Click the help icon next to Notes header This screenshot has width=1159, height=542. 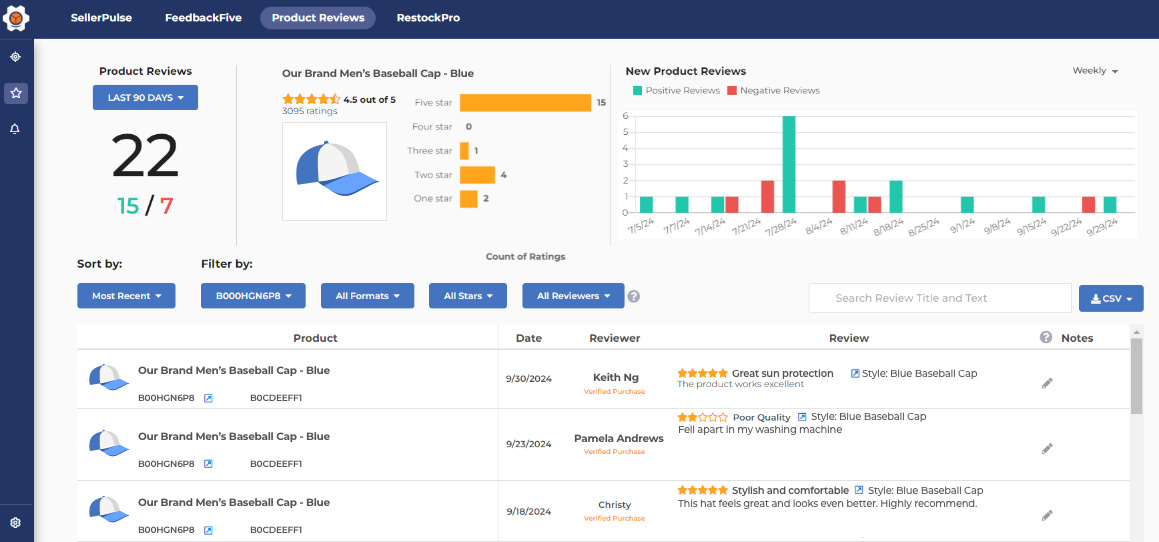click(1046, 338)
